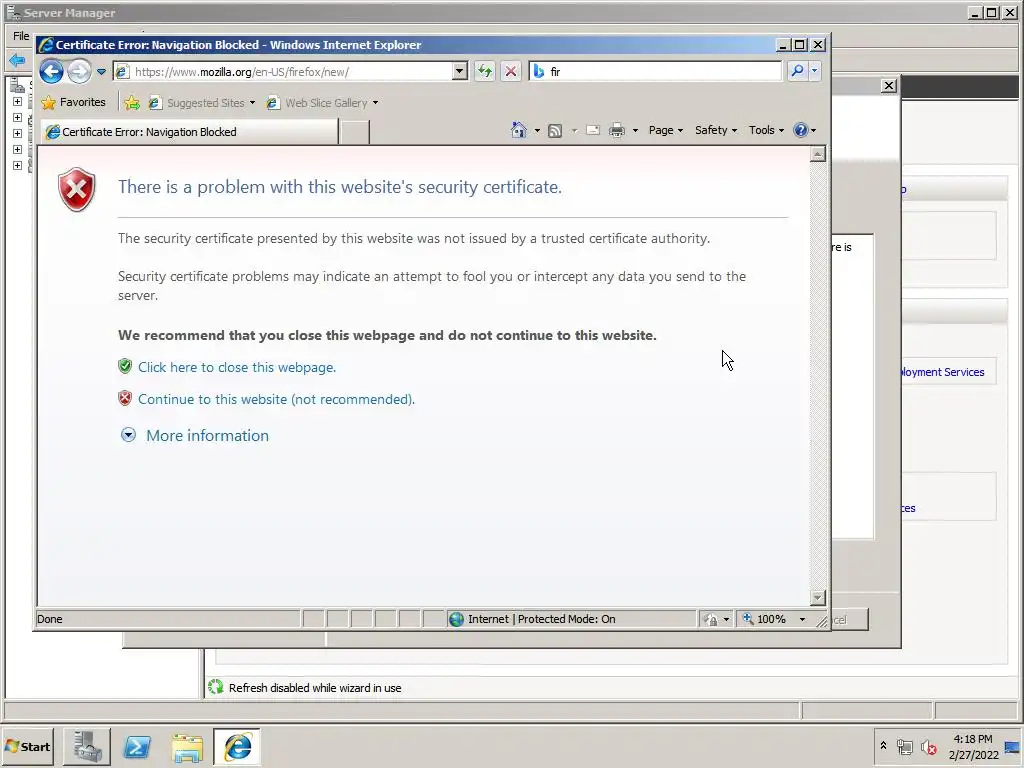Screen dimensions: 1024x768
Task: Click the Read Mail envelope icon
Action: click(x=593, y=130)
